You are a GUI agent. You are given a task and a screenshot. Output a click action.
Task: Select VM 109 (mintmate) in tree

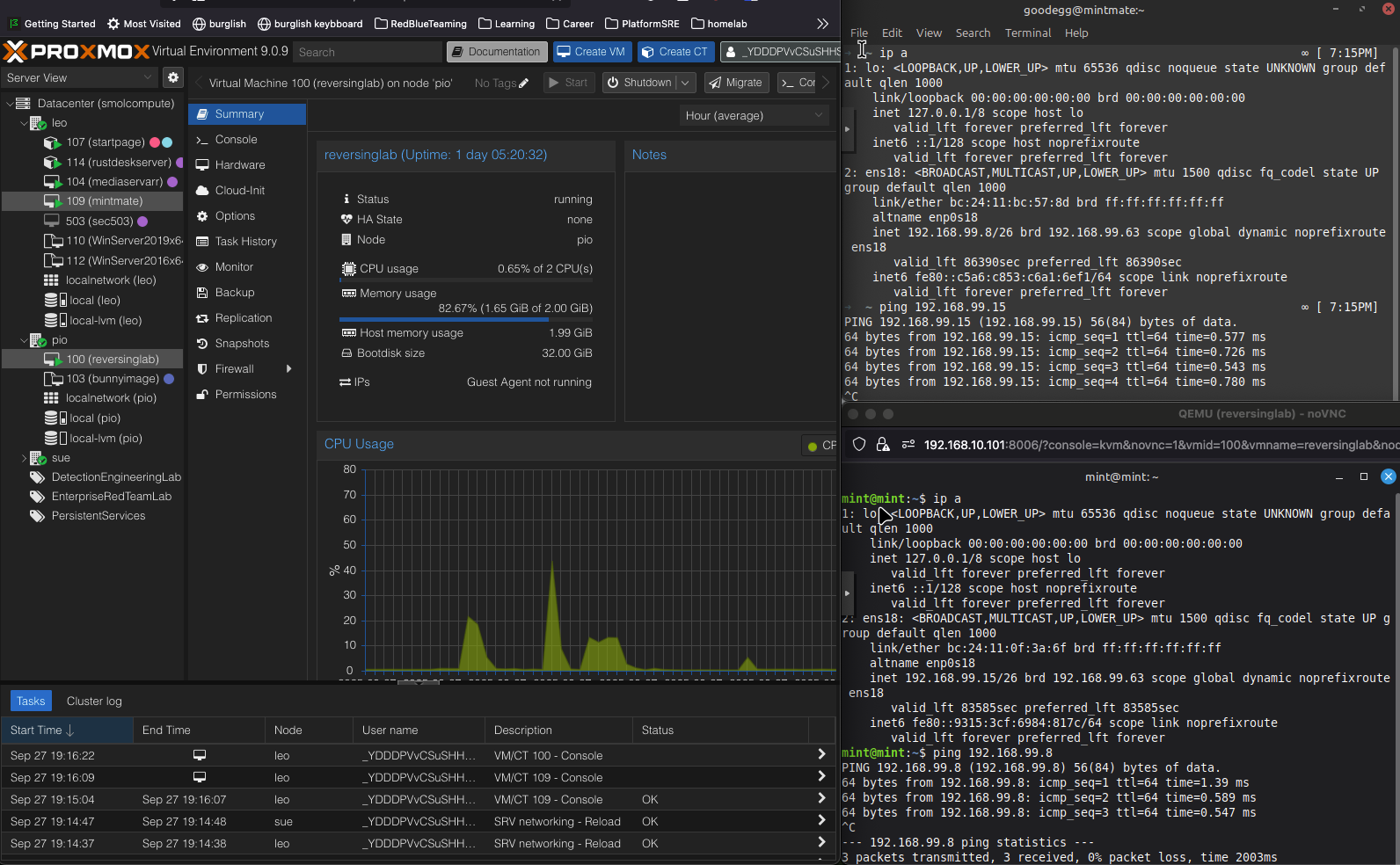pyautogui.click(x=104, y=201)
